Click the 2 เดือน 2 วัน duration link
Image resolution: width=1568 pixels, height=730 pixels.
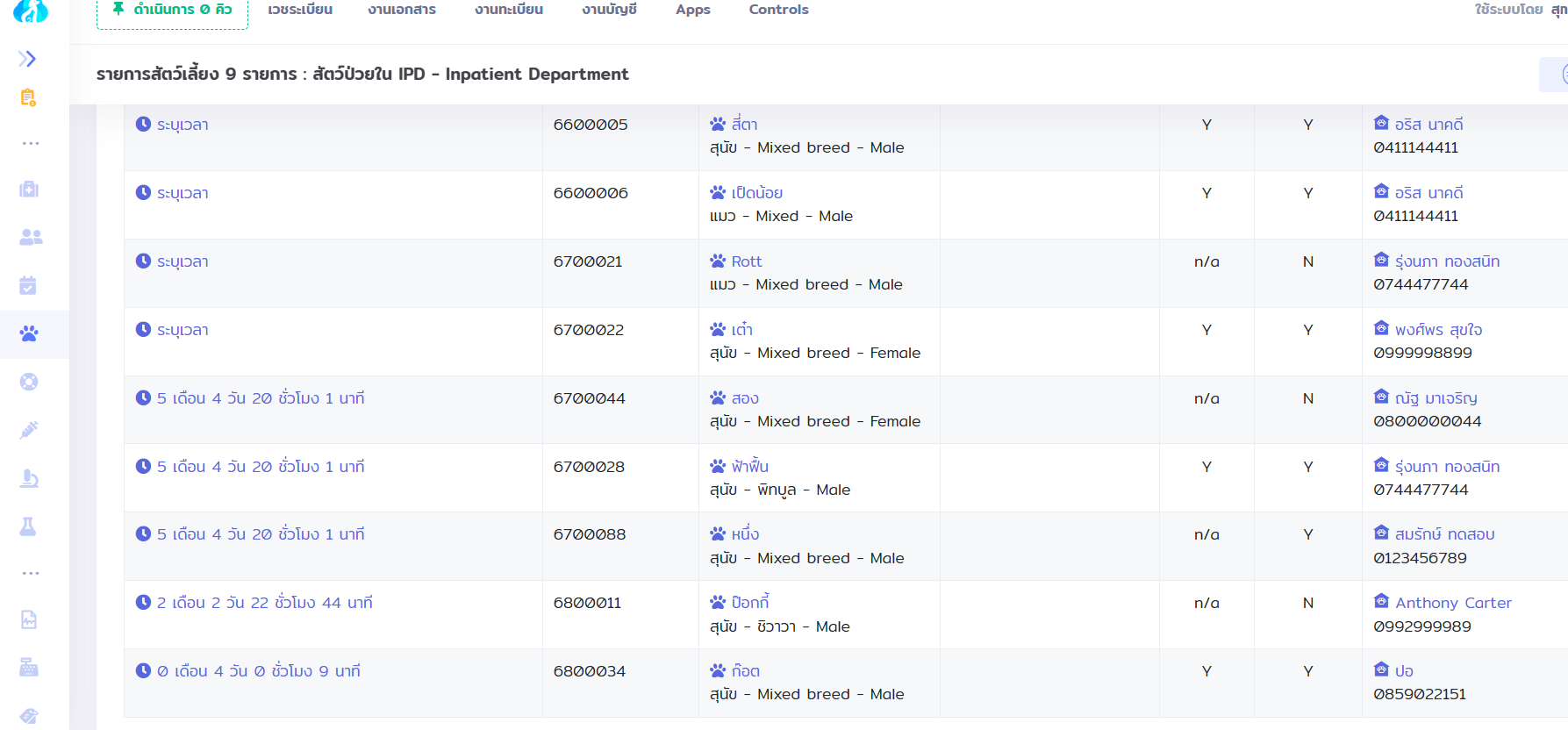point(264,603)
